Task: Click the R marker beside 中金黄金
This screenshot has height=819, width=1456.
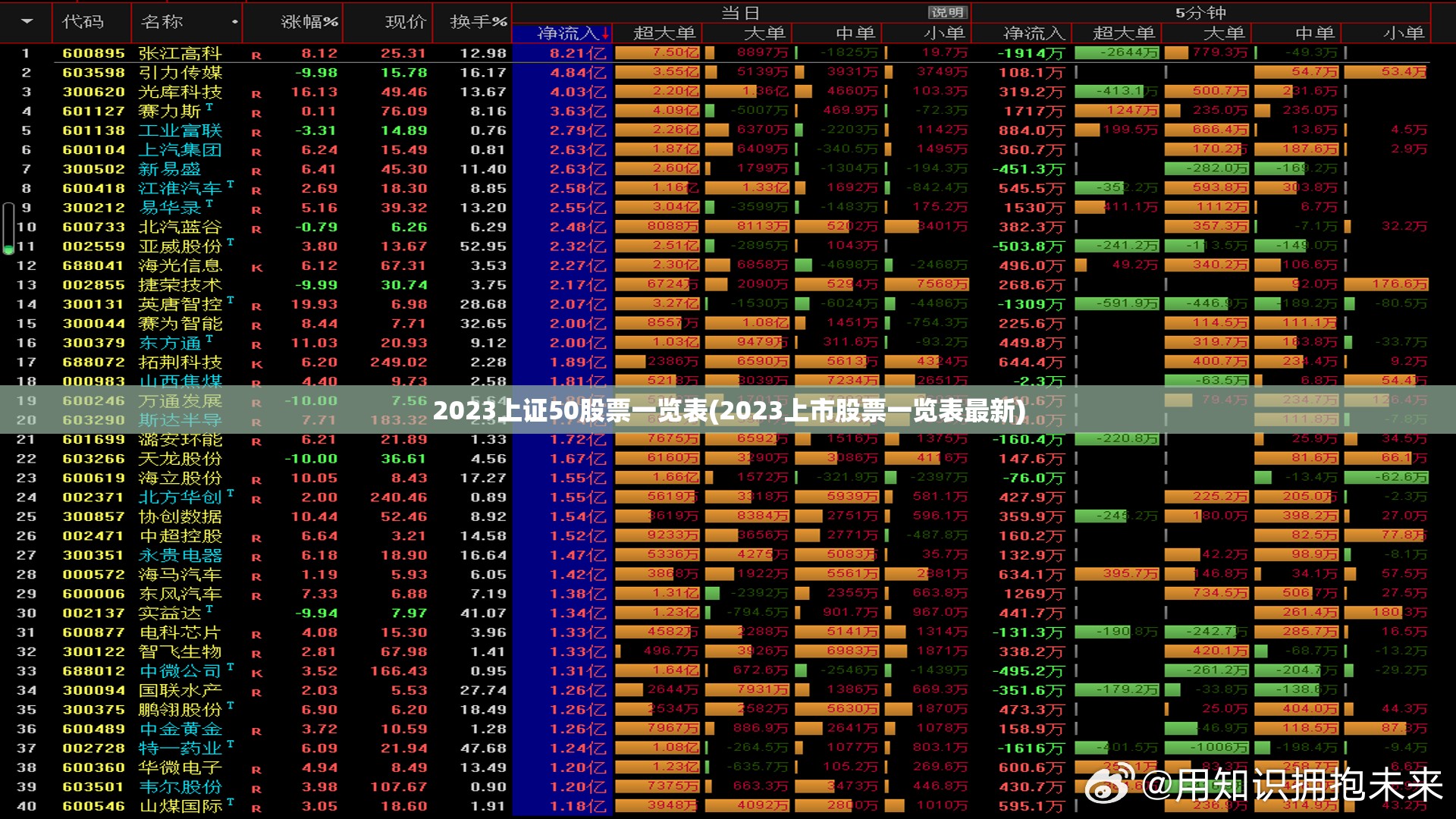Action: coord(256,732)
